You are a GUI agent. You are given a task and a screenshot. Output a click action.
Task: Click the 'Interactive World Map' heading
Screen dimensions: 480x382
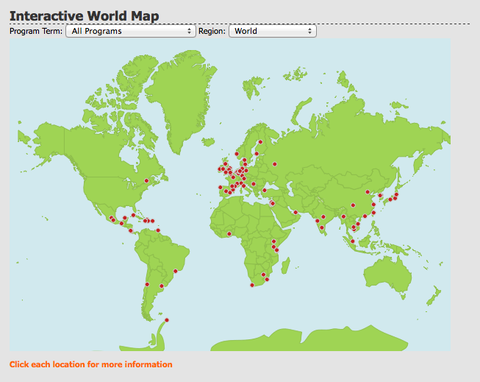point(84,16)
